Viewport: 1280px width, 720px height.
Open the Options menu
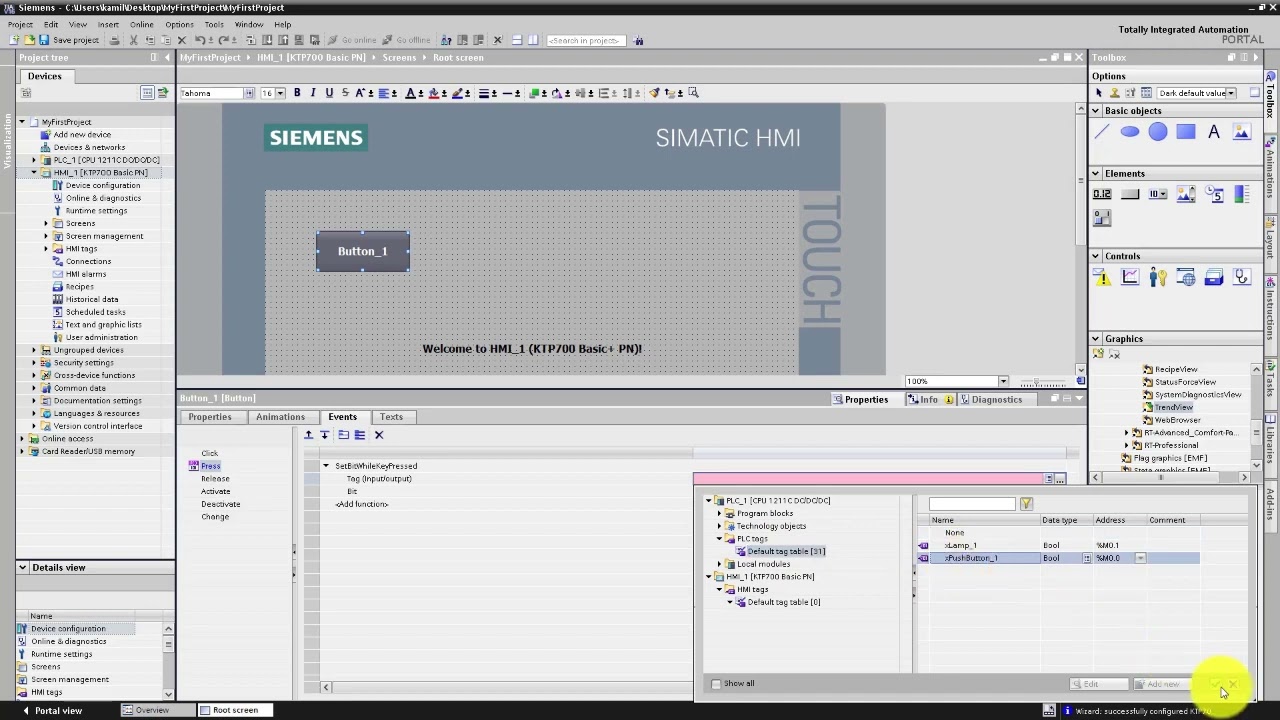coord(179,24)
